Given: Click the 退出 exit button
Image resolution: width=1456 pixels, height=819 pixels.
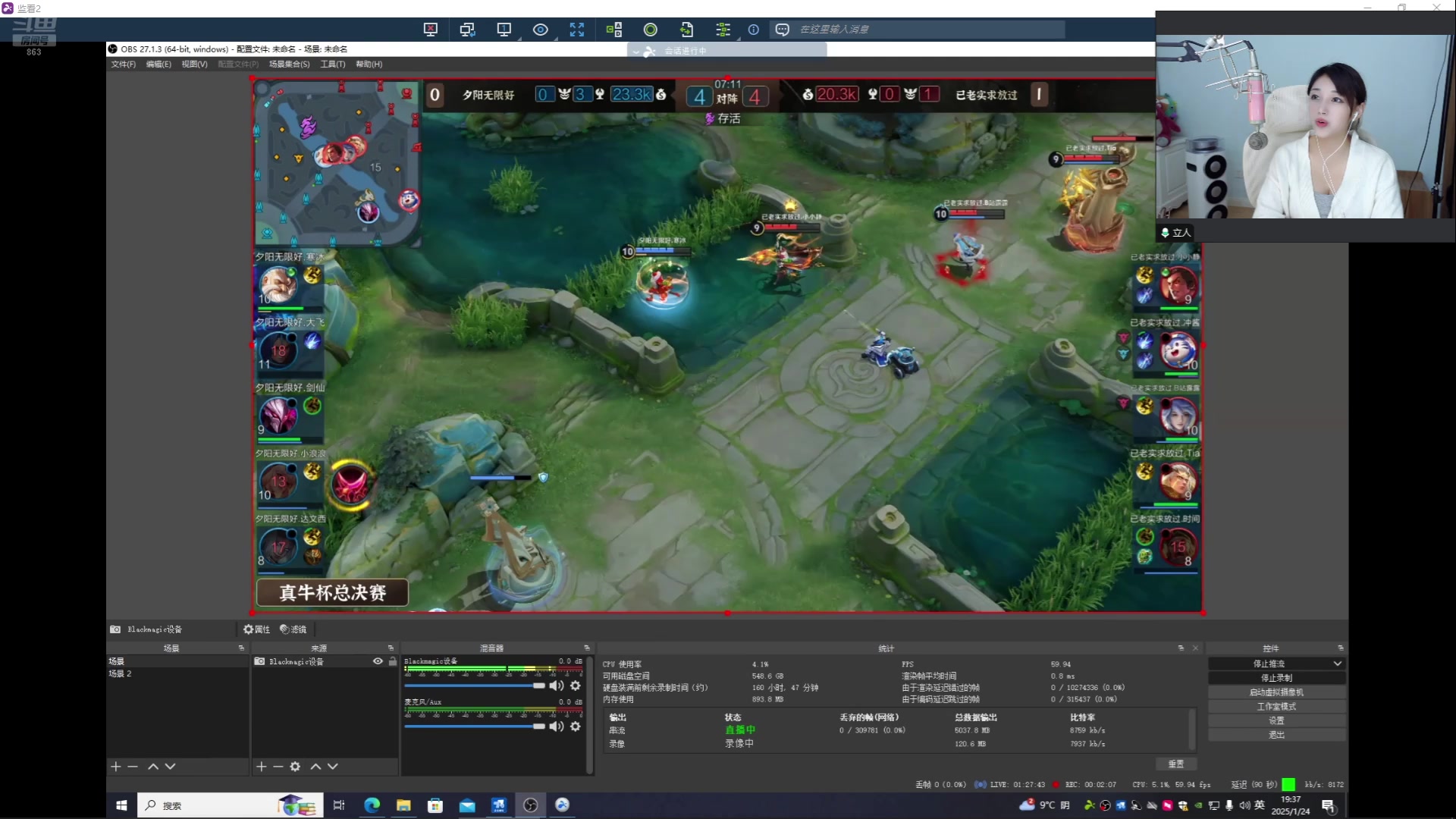Looking at the screenshot, I should click(x=1277, y=736).
